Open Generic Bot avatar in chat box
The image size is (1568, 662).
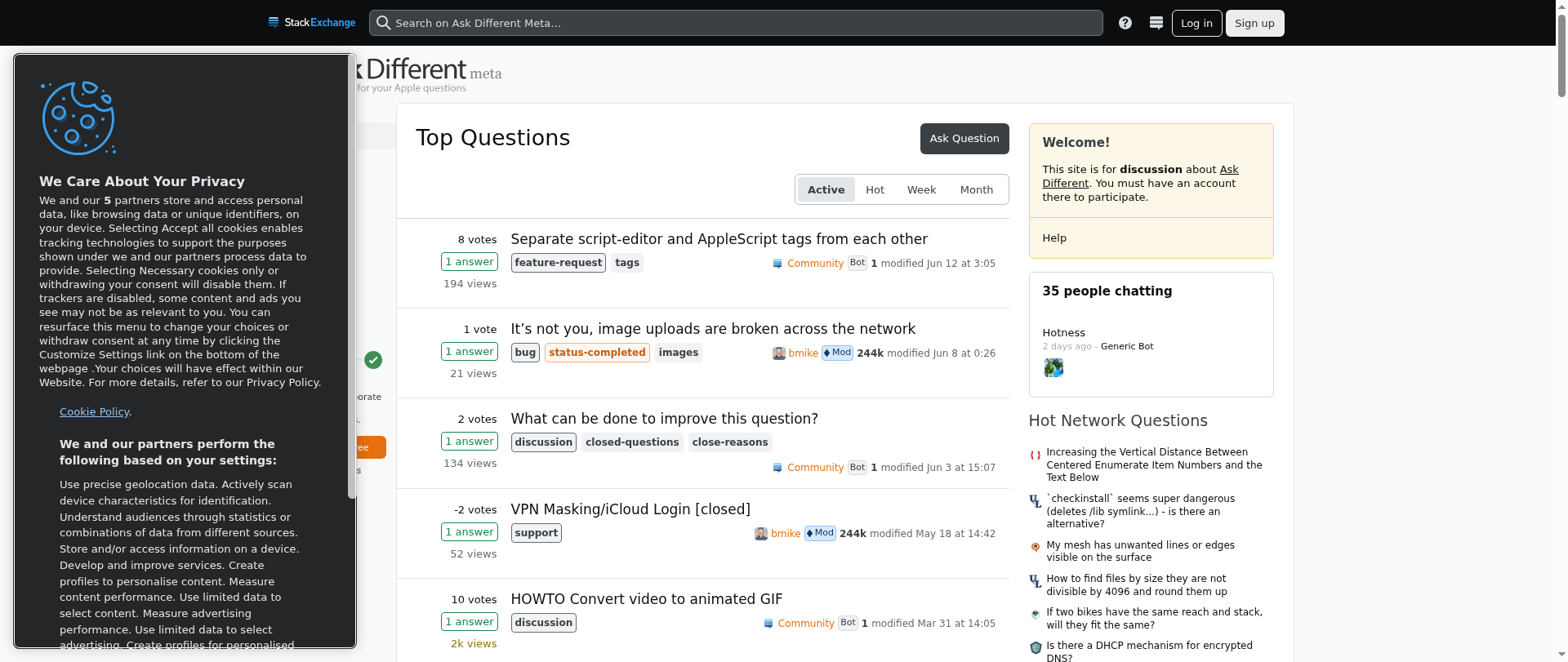click(1053, 368)
